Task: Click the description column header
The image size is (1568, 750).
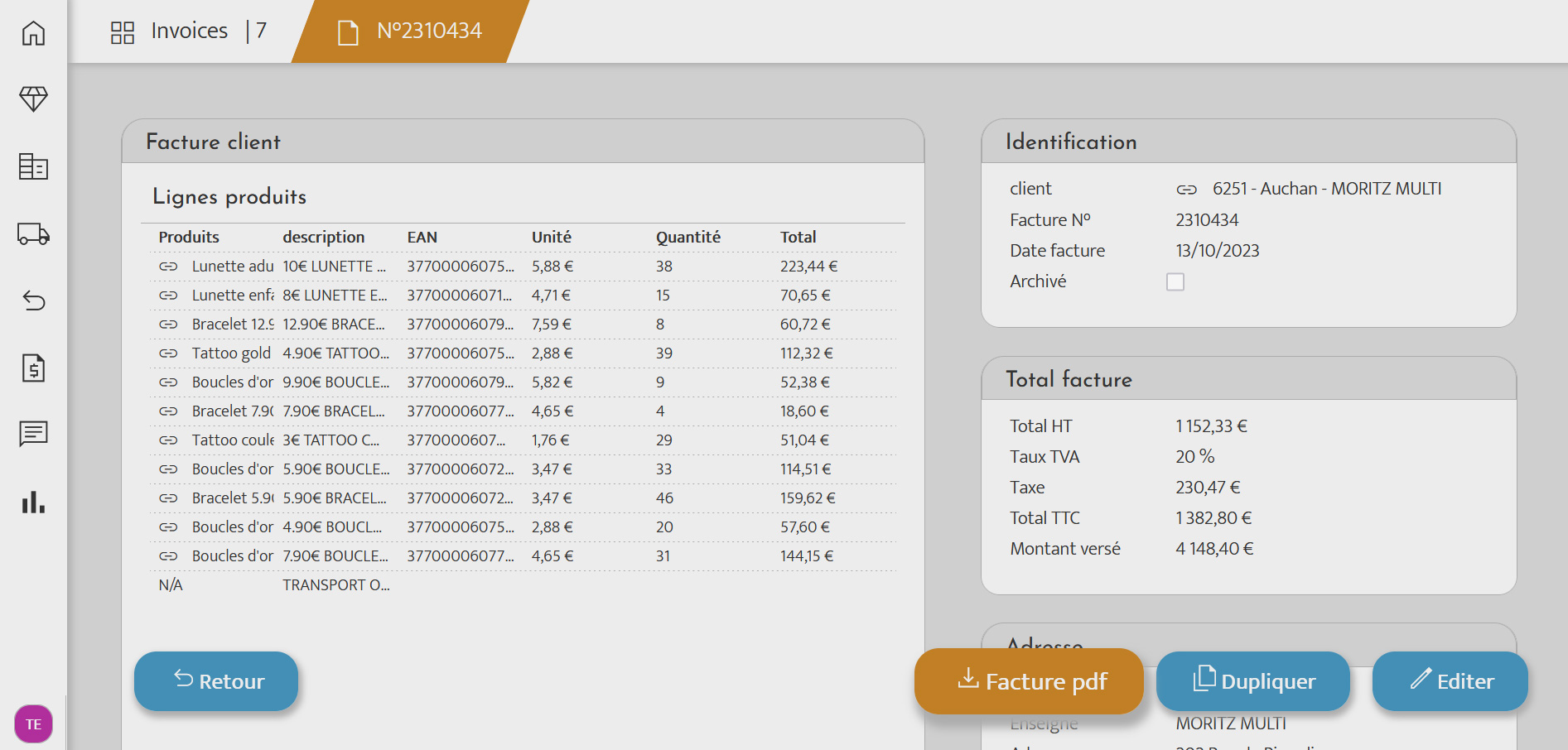Action: pyautogui.click(x=323, y=237)
